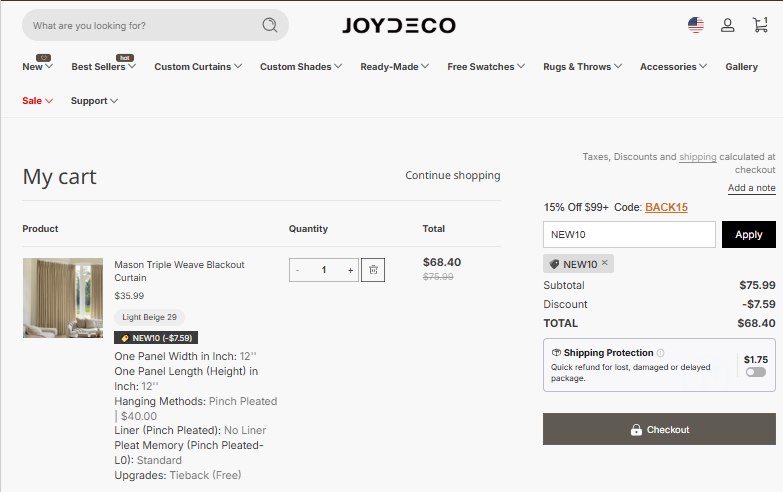Viewport: 783px width, 492px height.
Task: Delete the curtain item with trash icon
Action: pos(373,270)
